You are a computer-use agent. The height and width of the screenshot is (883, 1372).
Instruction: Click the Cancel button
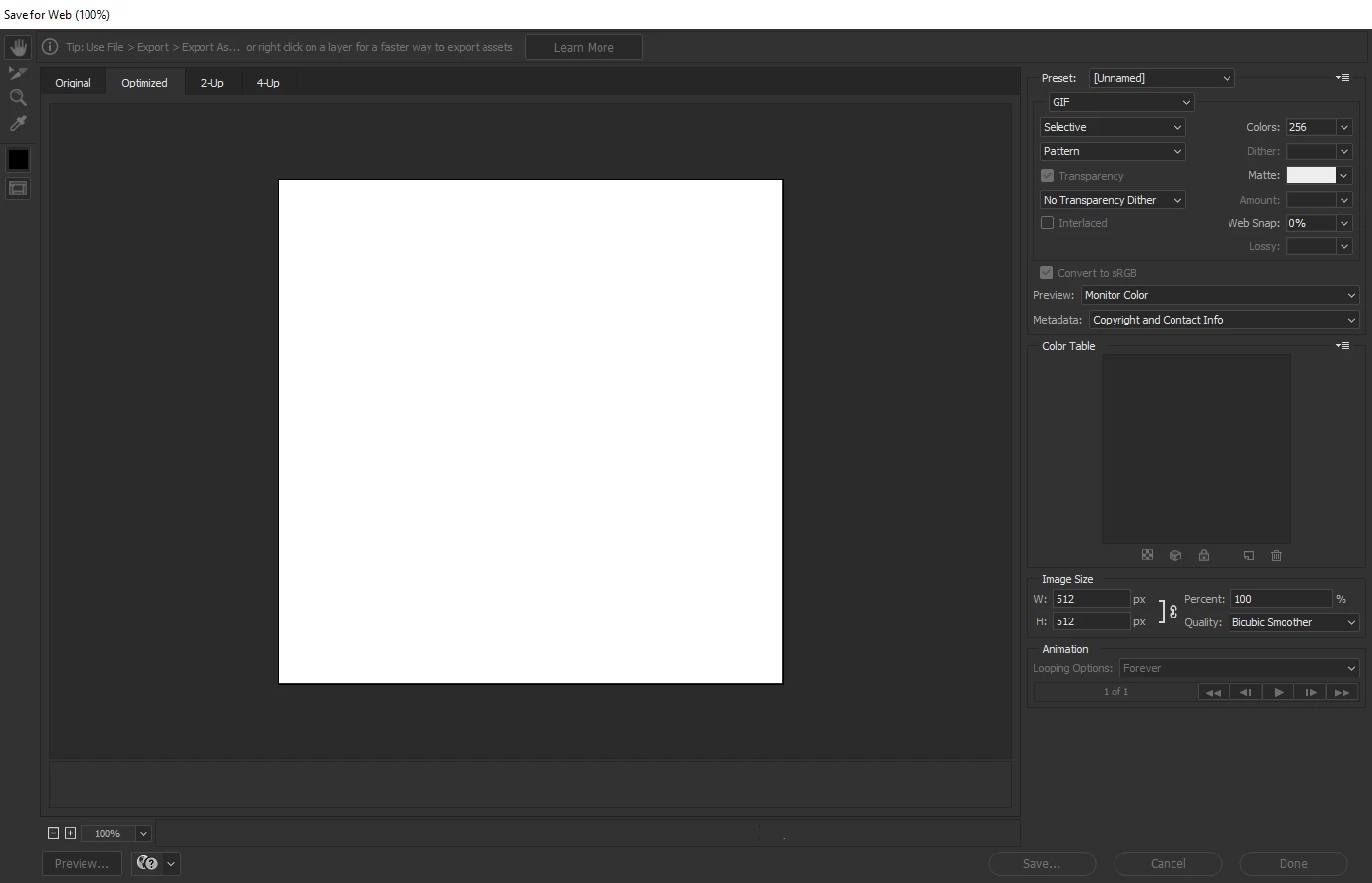point(1168,863)
